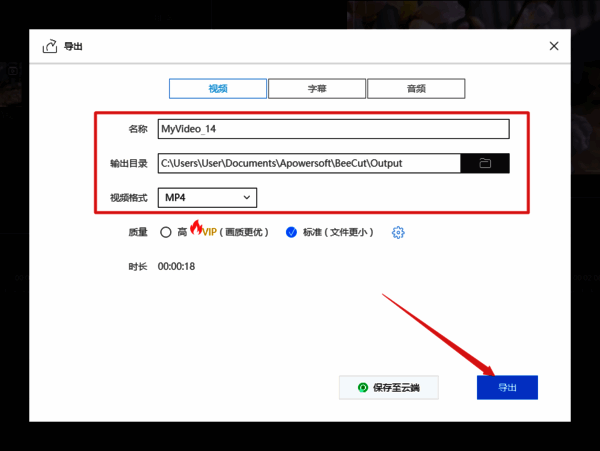Open the 视频格式 MP4 dropdown

coord(207,198)
